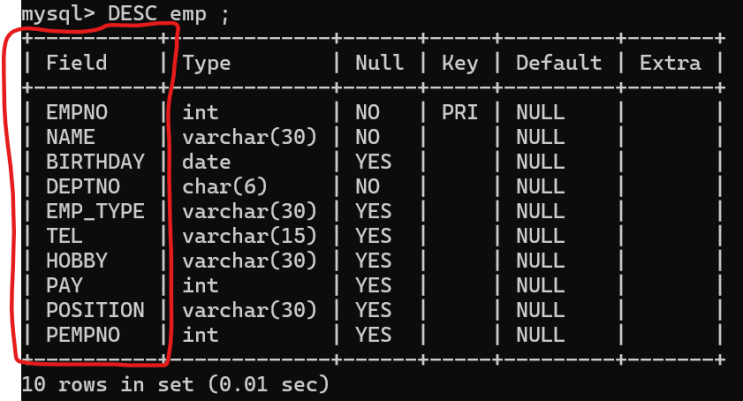Click the BIRTHDAY field name
This screenshot has width=743, height=401.
(x=95, y=162)
